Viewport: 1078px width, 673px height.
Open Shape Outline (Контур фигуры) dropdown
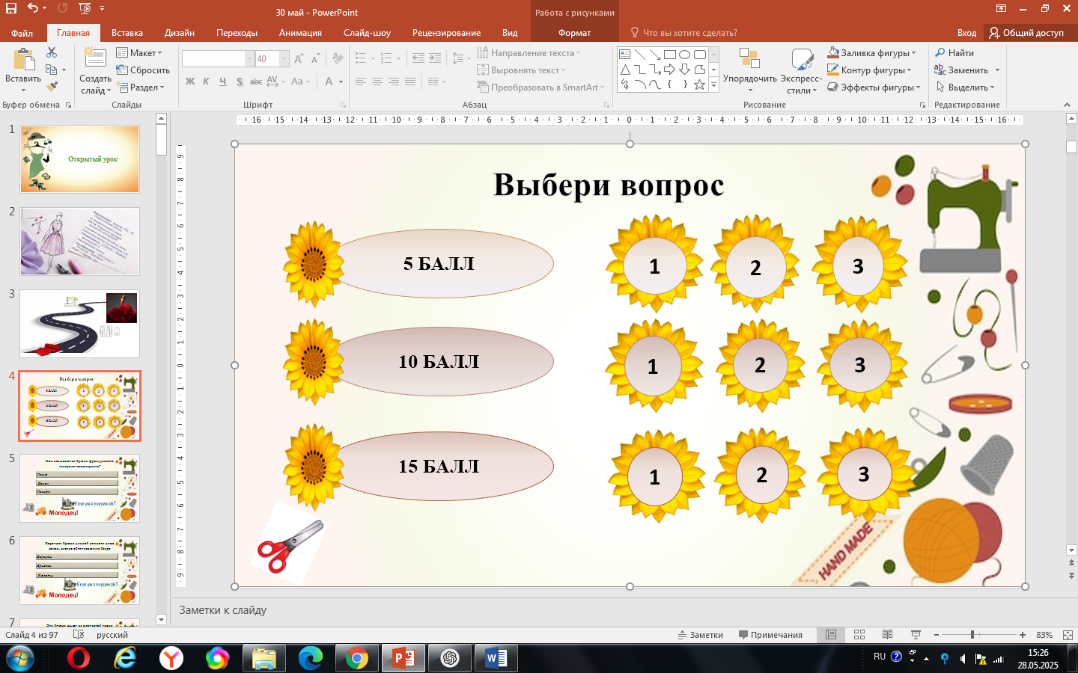pyautogui.click(x=870, y=70)
